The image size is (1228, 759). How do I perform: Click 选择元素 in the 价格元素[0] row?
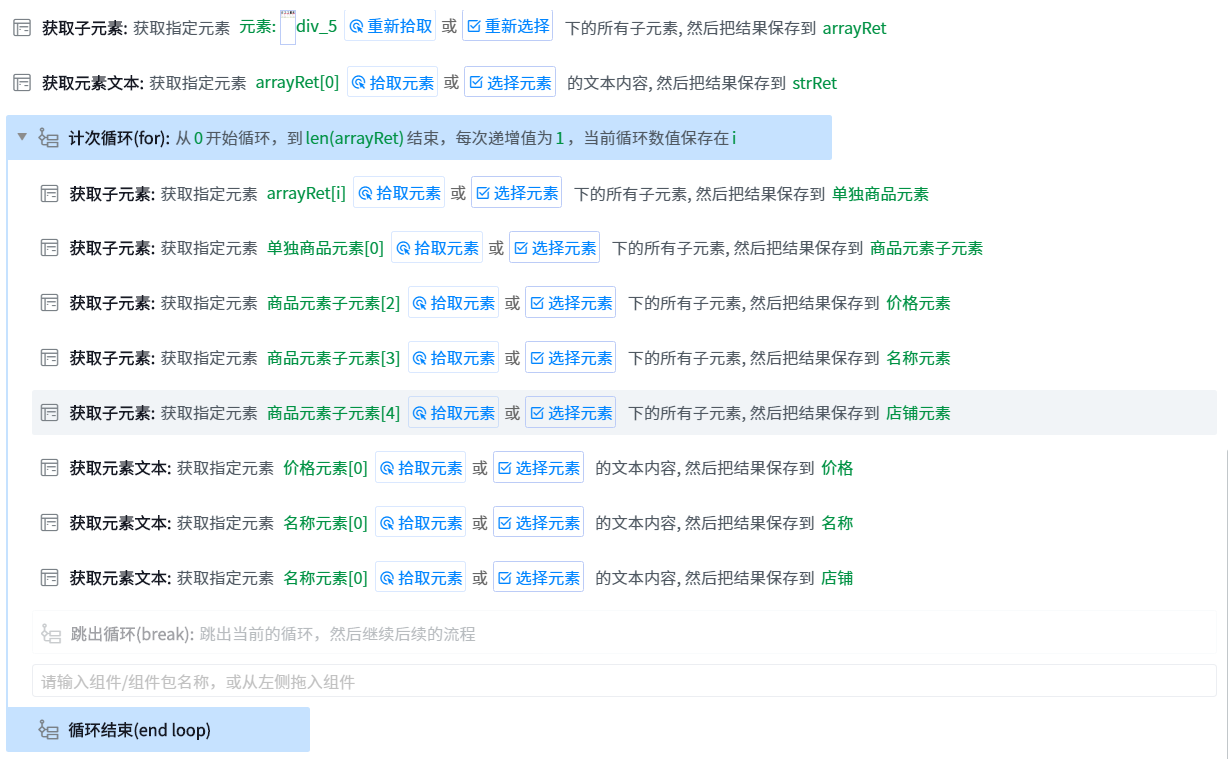pos(538,468)
